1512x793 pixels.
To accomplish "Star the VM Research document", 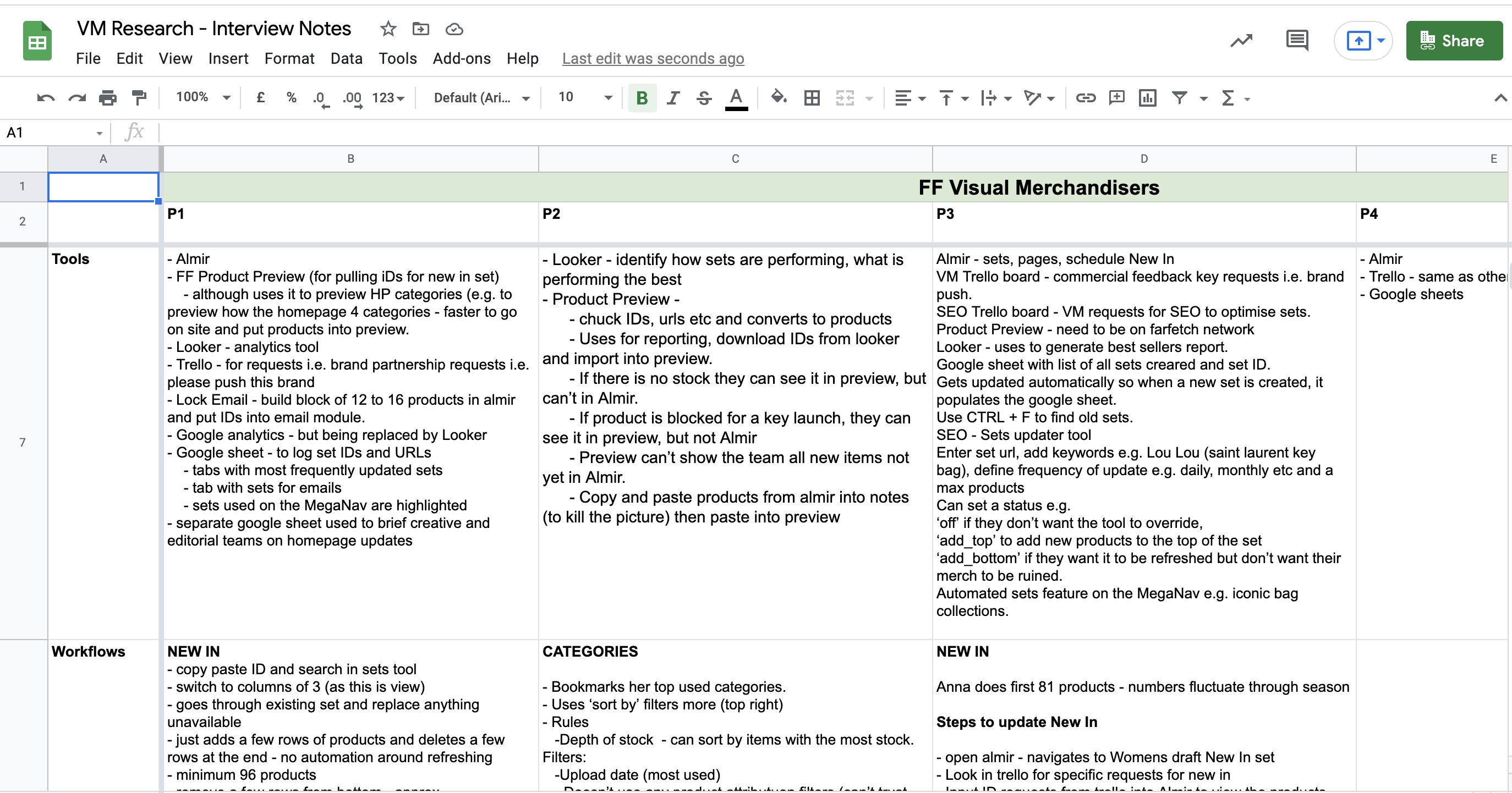I will tap(388, 29).
